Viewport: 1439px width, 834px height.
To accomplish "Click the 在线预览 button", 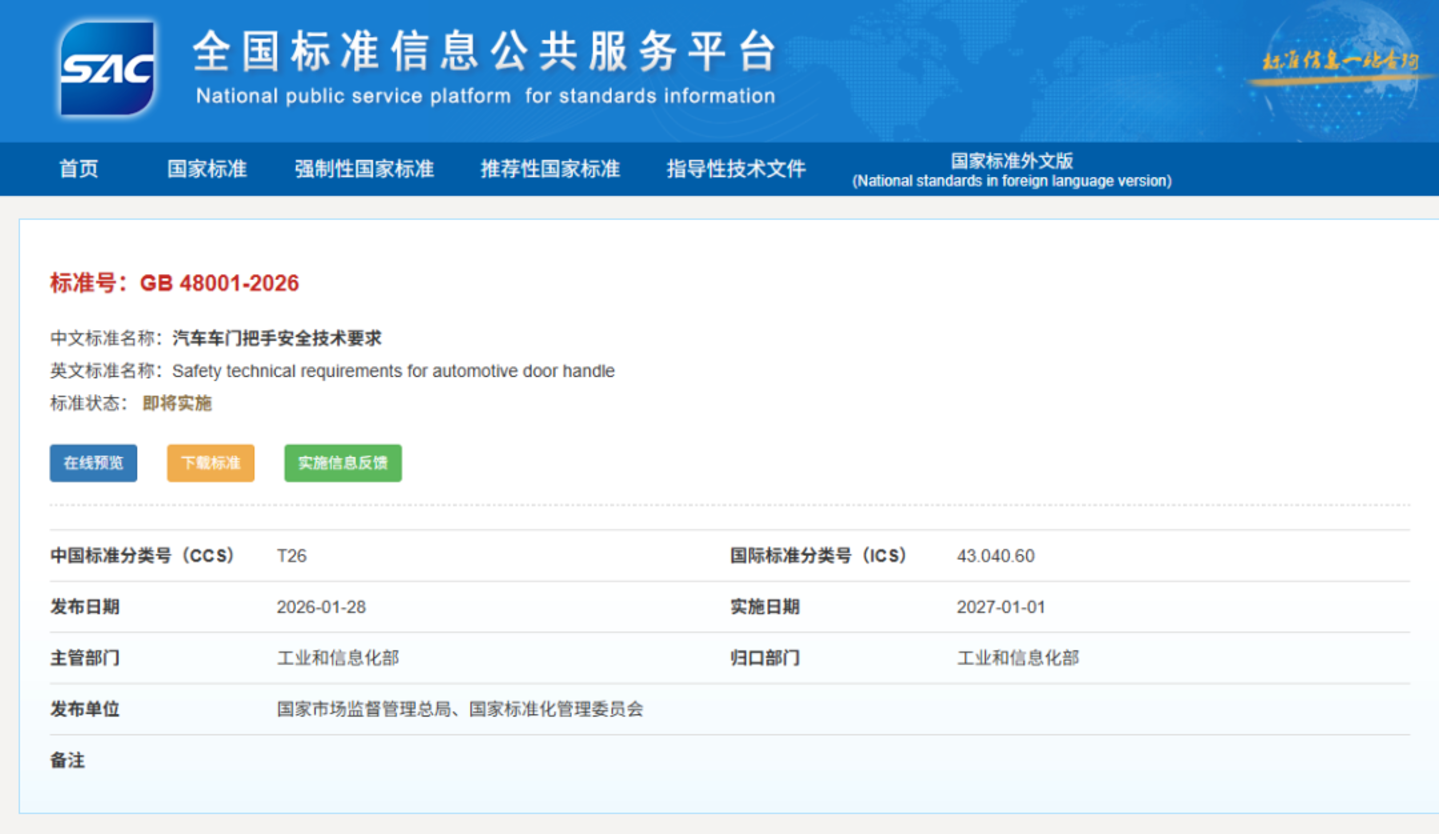I will point(94,463).
